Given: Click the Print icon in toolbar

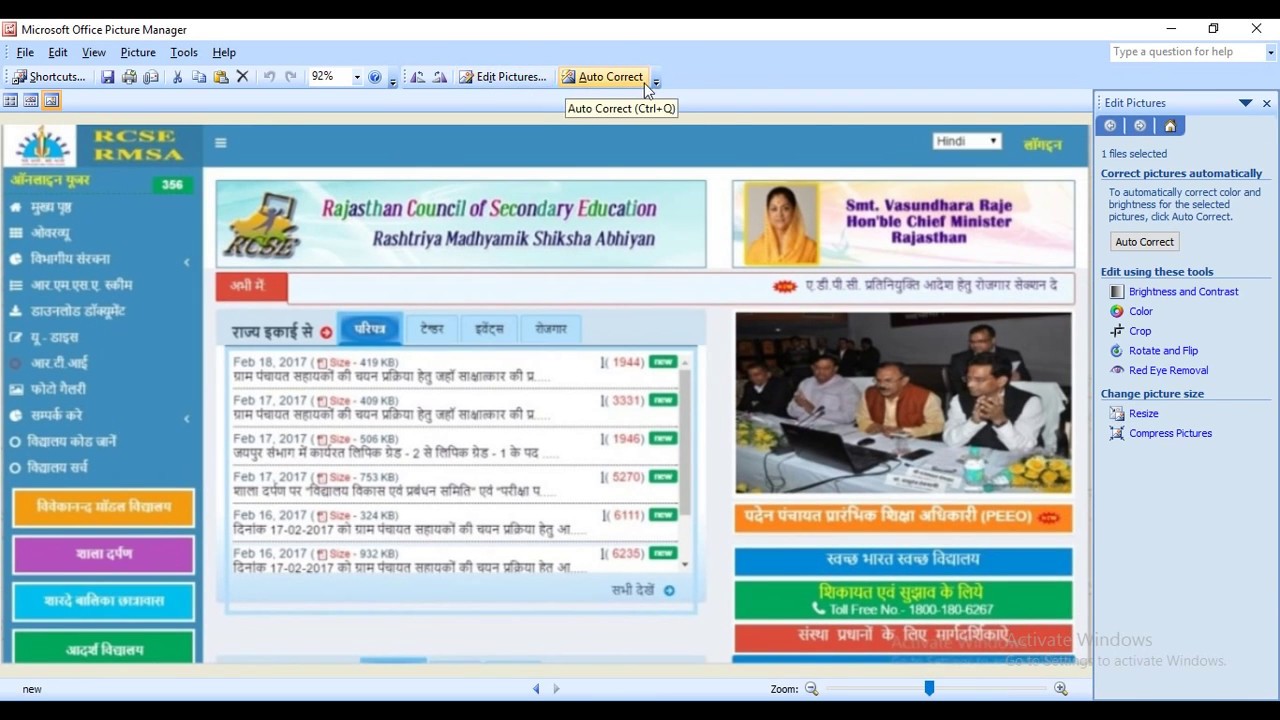Looking at the screenshot, I should (x=129, y=77).
